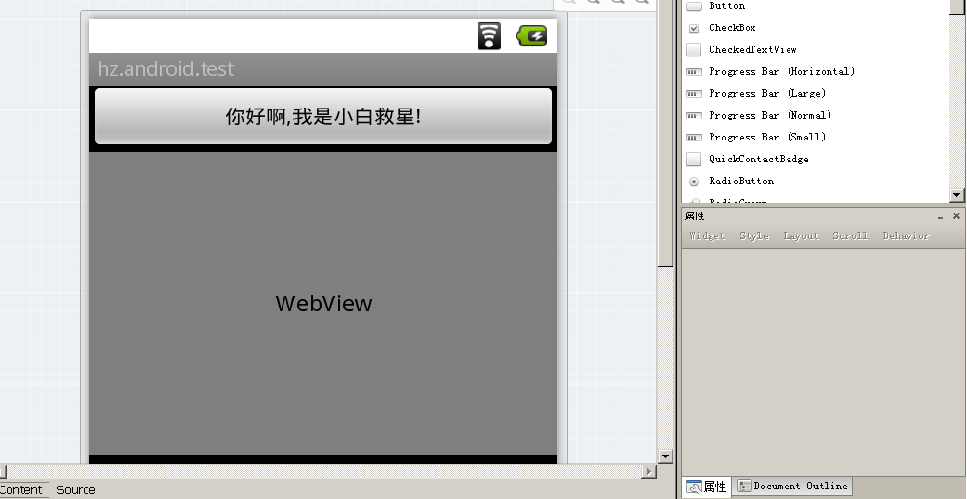Click the Progress Bar (Small) label
The height and width of the screenshot is (499, 967).
click(x=767, y=137)
